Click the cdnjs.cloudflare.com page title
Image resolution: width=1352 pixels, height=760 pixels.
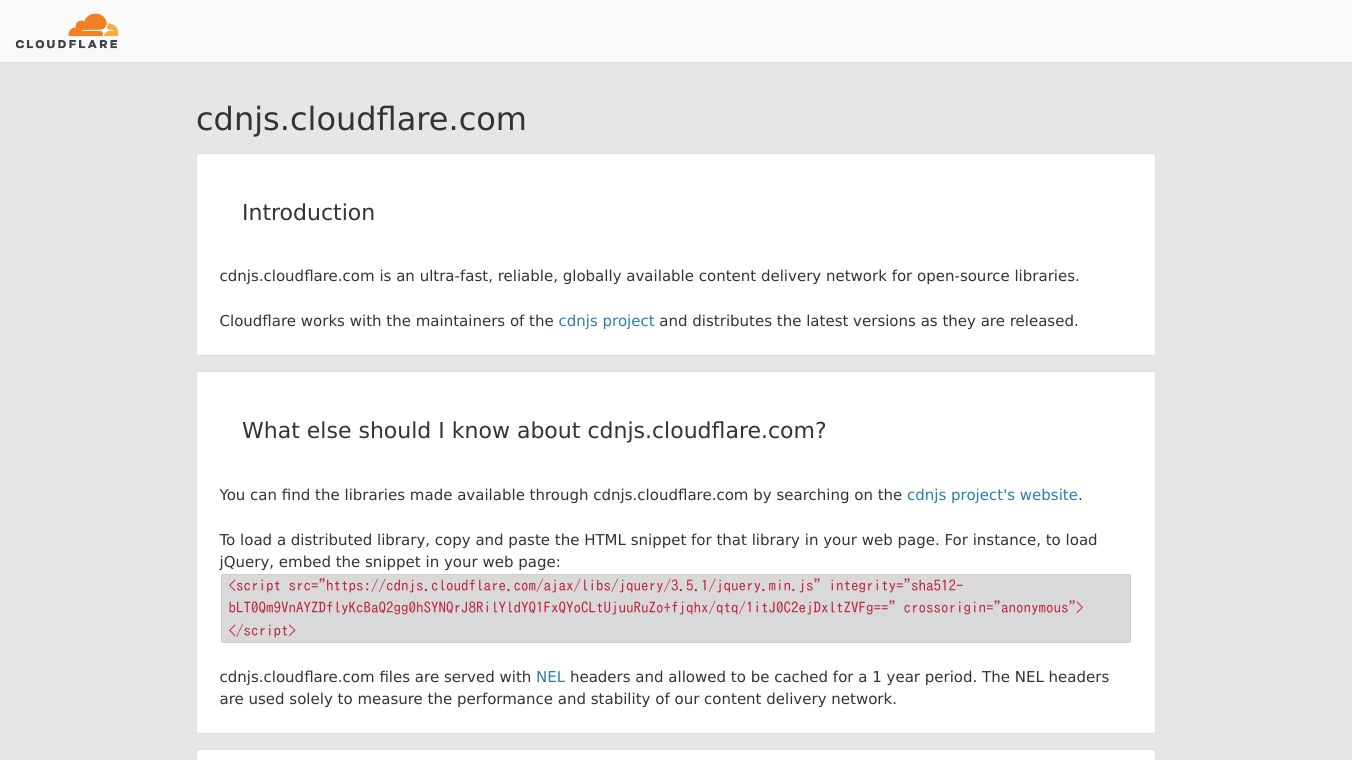pos(361,119)
